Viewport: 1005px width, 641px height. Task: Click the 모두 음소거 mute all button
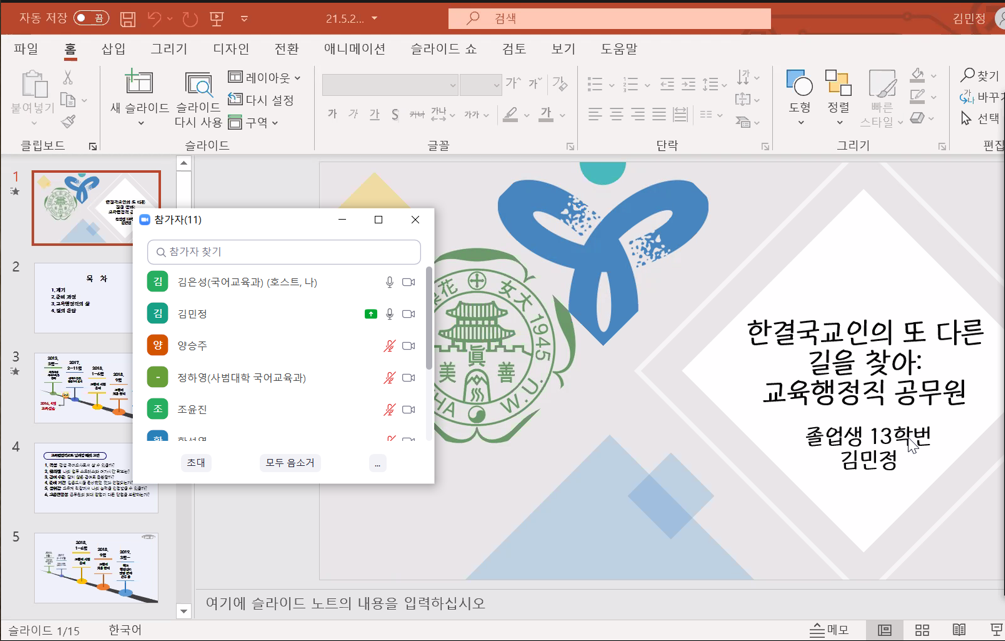[x=290, y=463]
